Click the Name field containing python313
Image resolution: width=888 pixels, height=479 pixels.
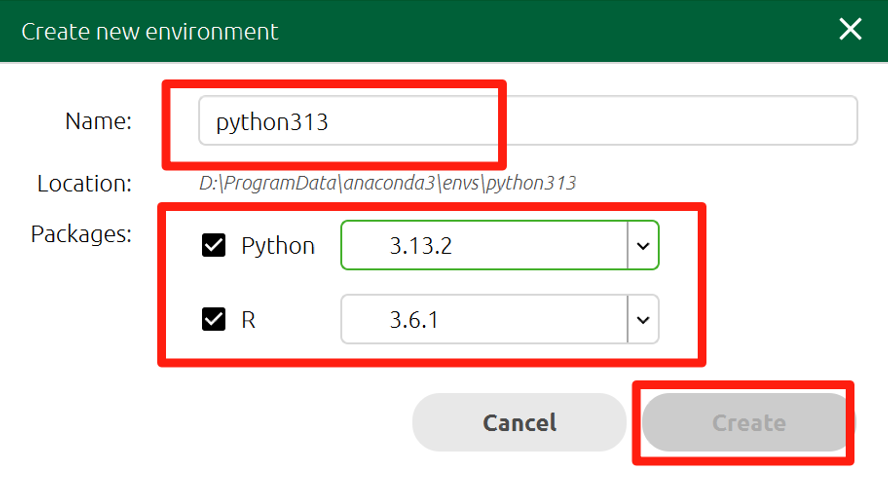[528, 121]
